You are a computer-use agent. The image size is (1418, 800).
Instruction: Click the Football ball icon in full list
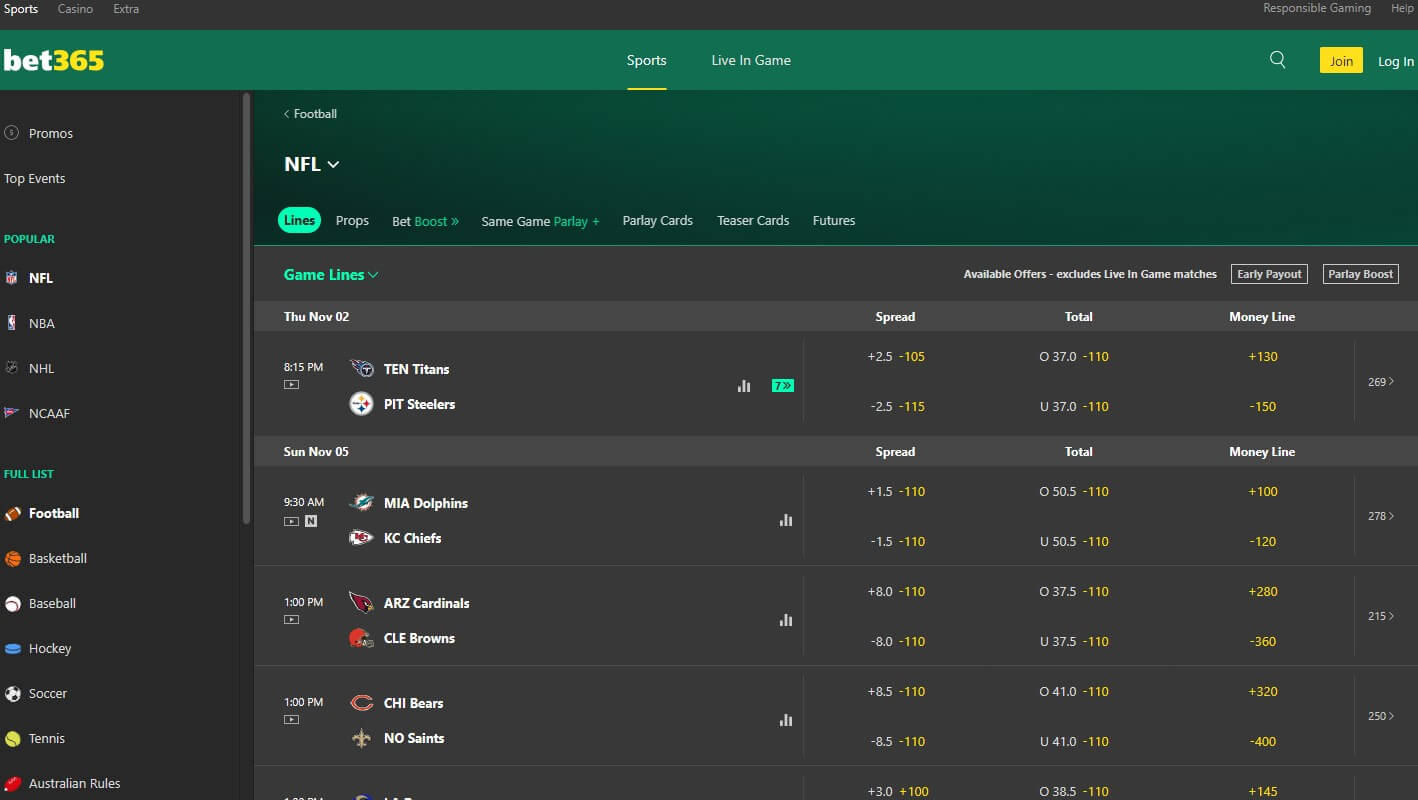(12, 513)
